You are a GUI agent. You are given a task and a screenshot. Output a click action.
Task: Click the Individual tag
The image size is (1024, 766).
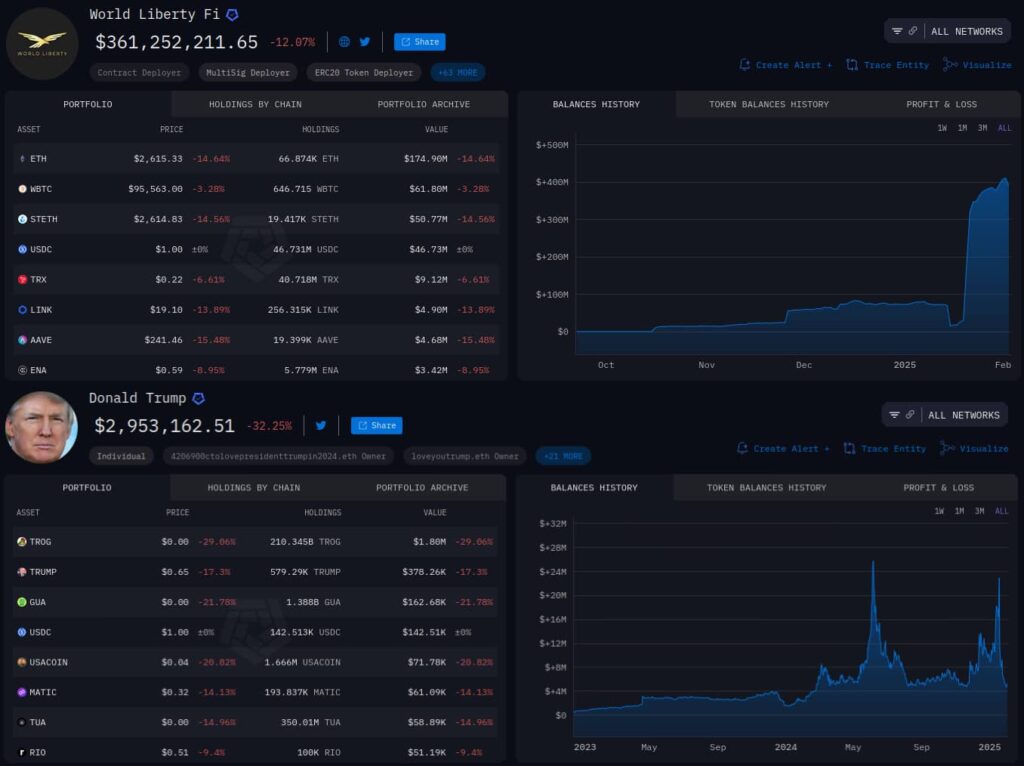[121, 456]
